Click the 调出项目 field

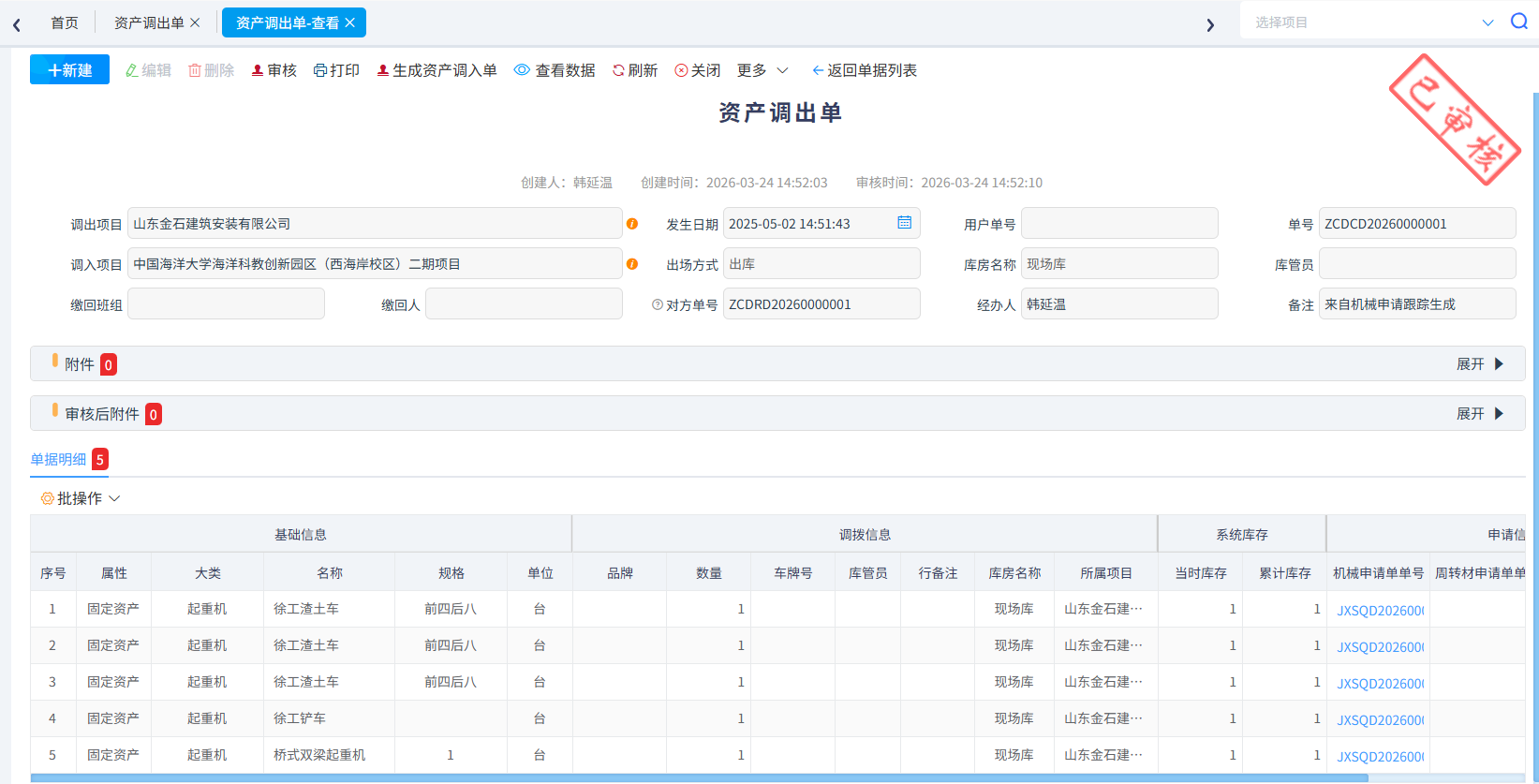point(375,224)
